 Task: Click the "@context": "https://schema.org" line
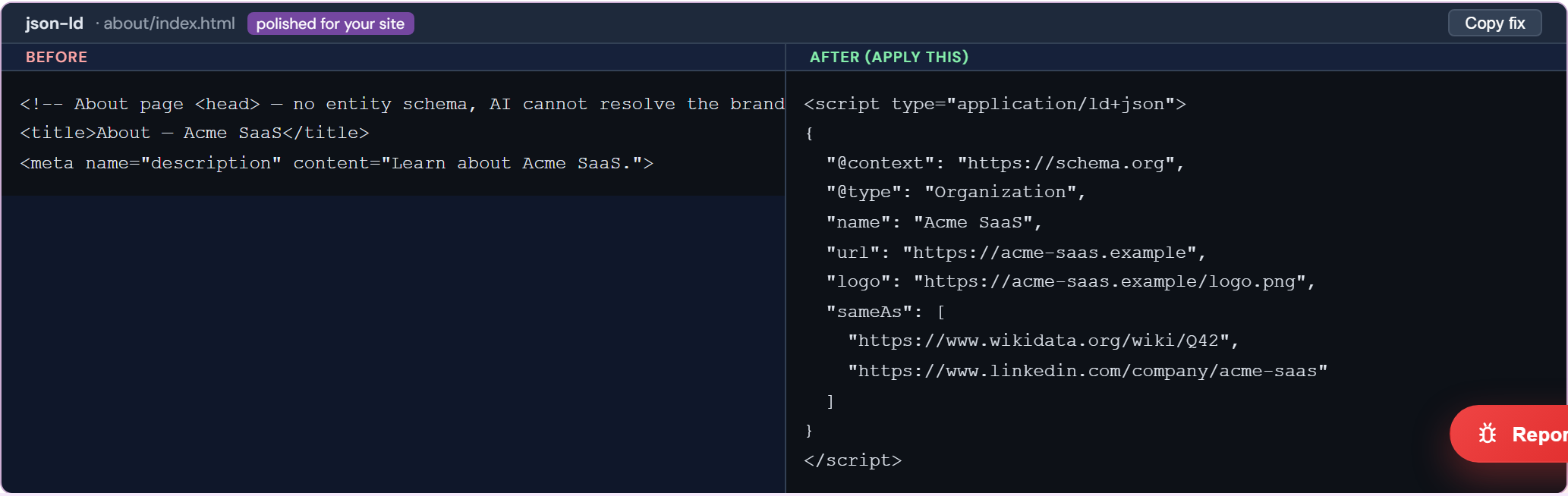tap(1005, 163)
